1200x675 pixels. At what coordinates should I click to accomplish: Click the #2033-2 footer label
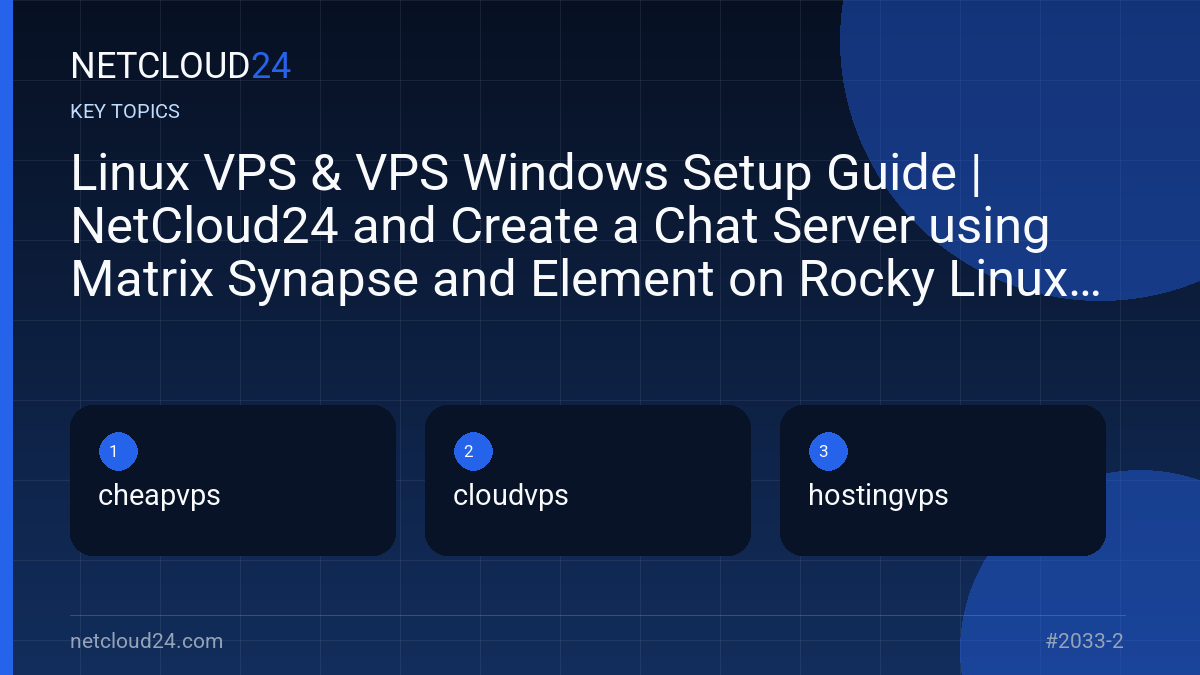1085,641
